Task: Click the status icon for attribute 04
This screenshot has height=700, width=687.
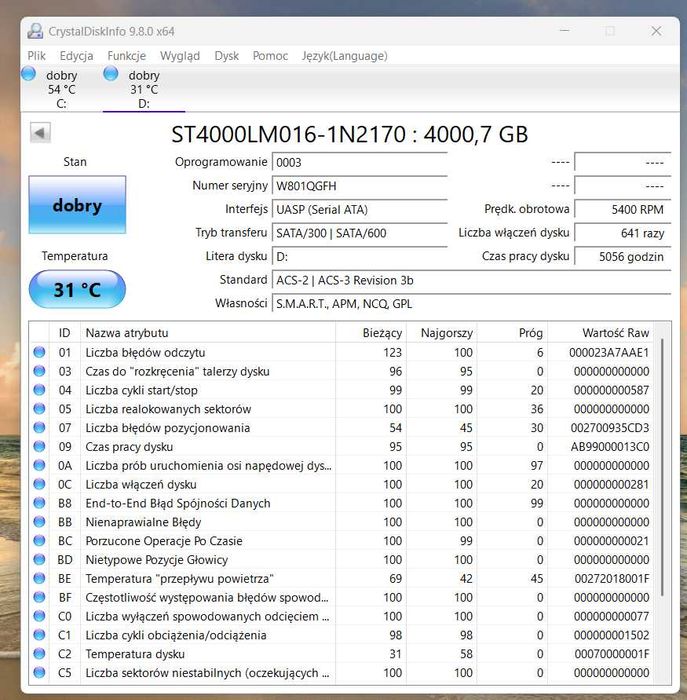Action: pos(39,390)
